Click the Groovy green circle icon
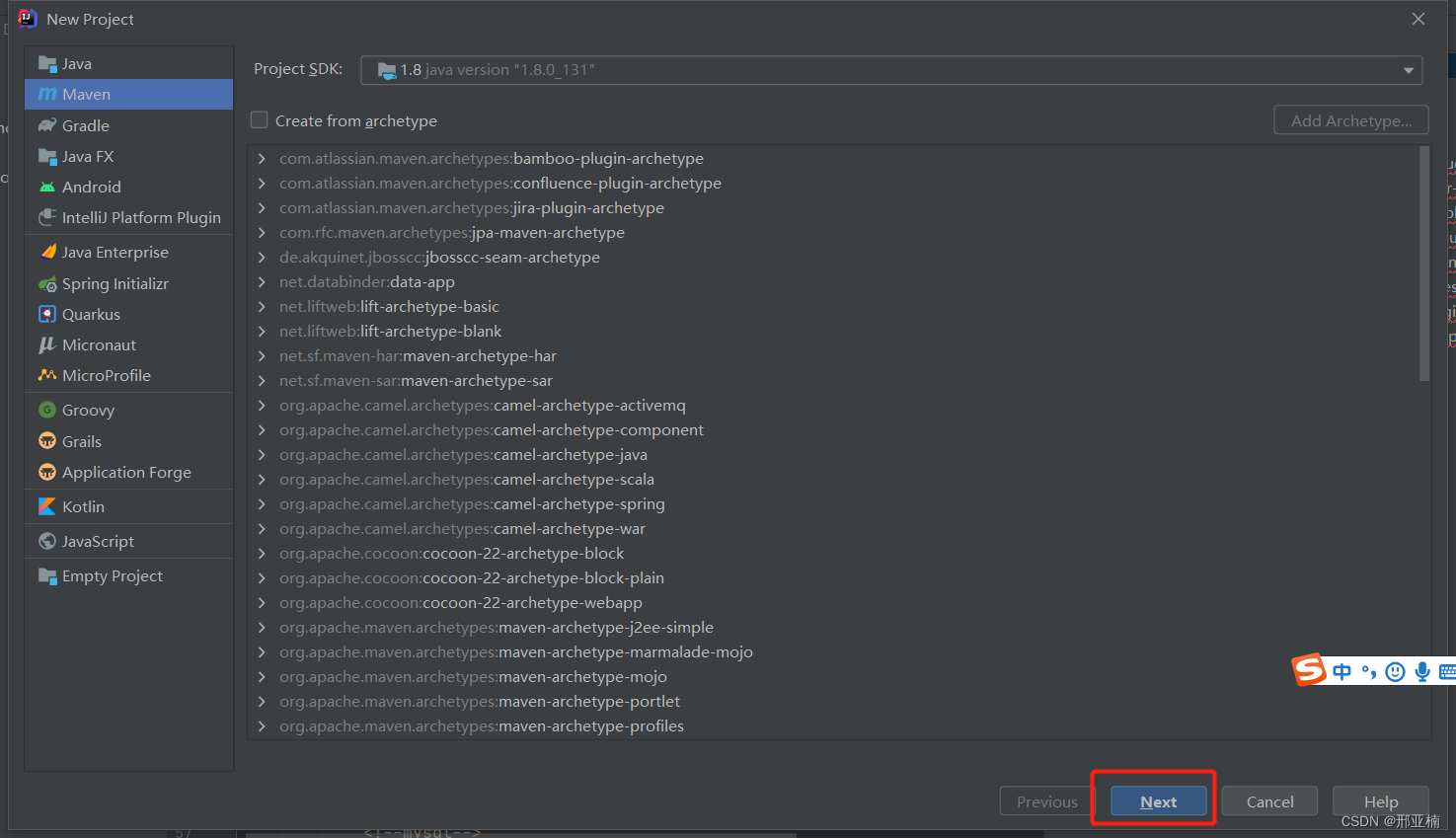This screenshot has width=1456, height=838. (47, 411)
